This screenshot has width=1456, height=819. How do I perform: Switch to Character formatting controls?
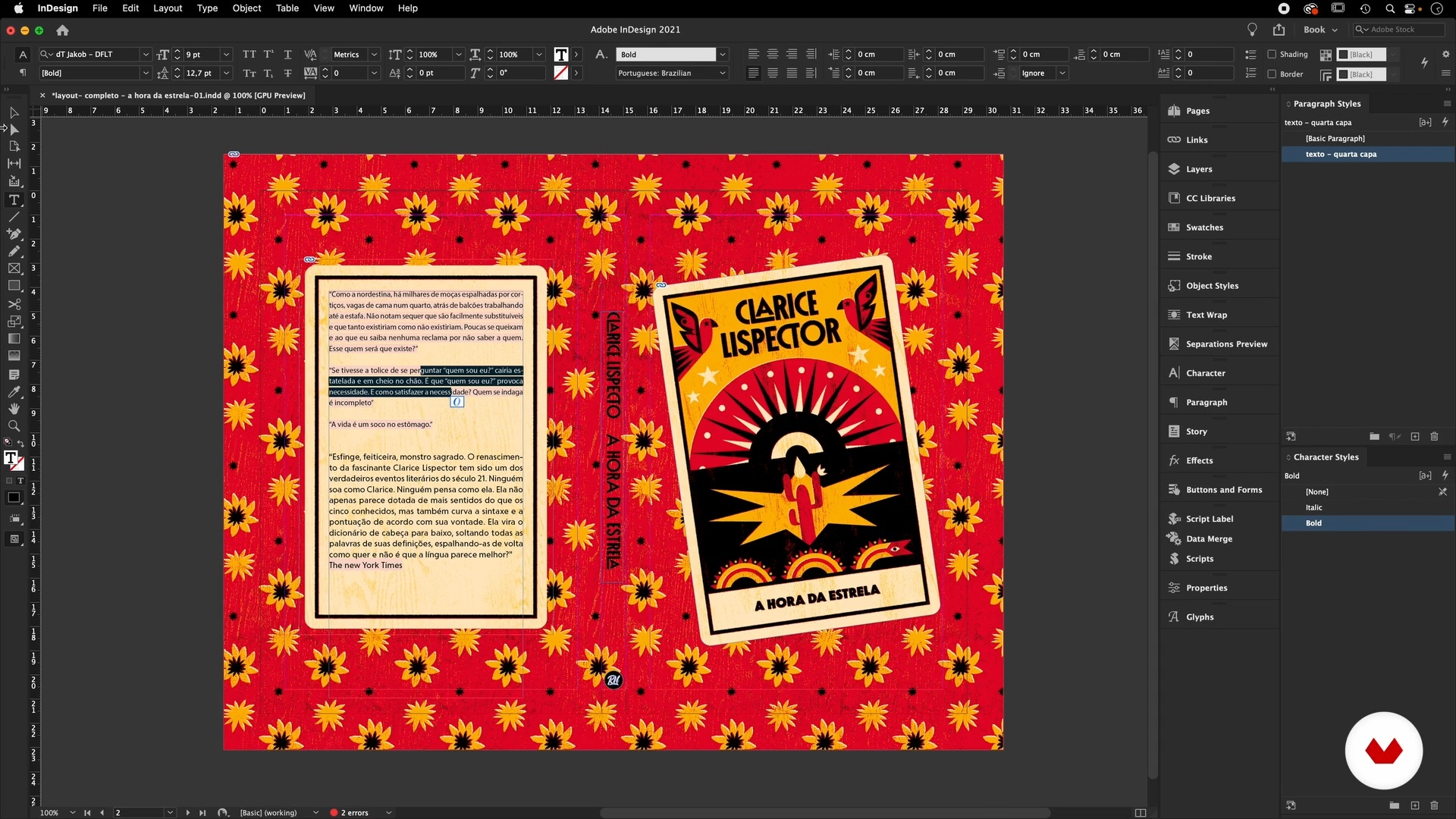coord(23,55)
